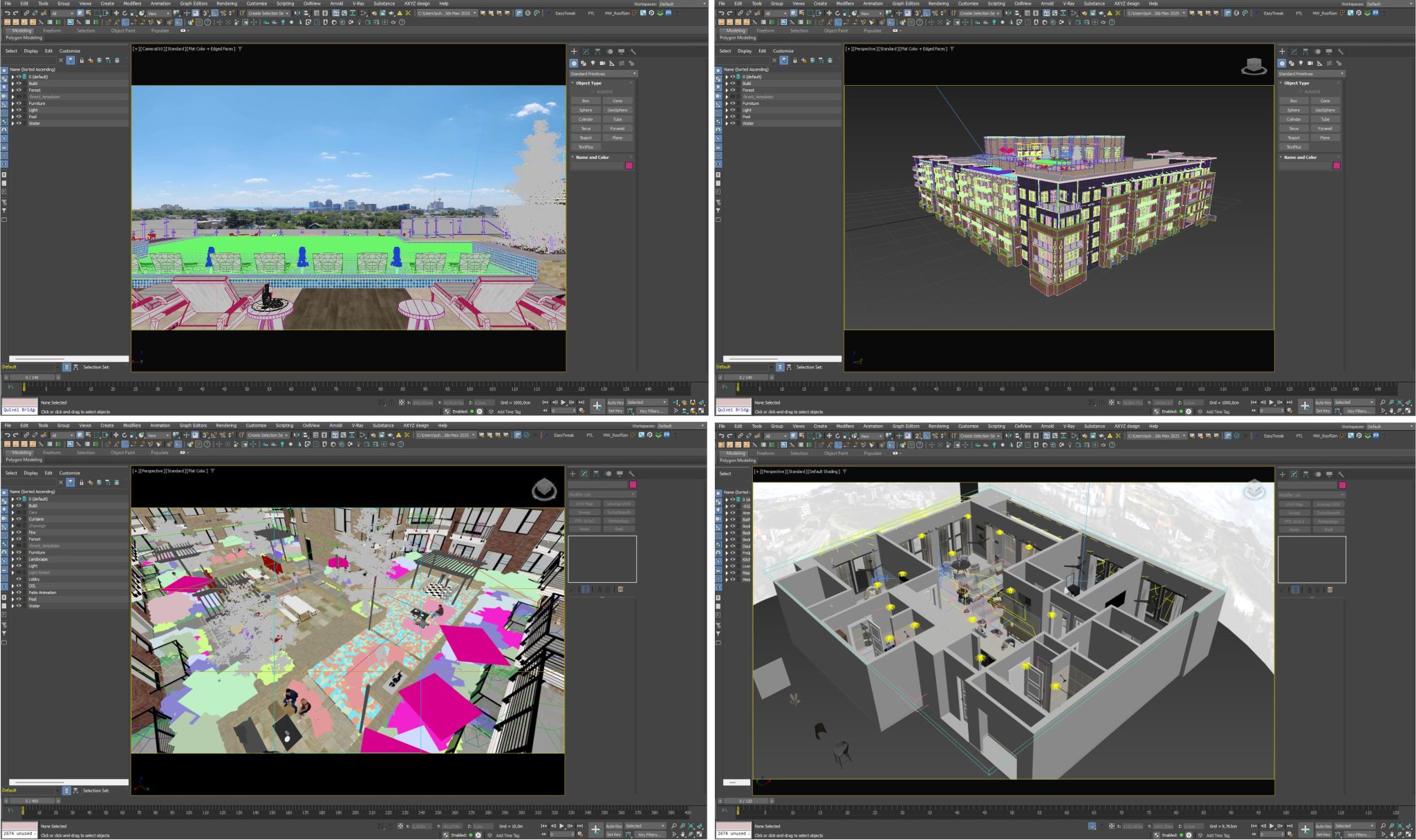Click Redo in building exterior window
The height and width of the screenshot is (840, 1416).
[729, 13]
